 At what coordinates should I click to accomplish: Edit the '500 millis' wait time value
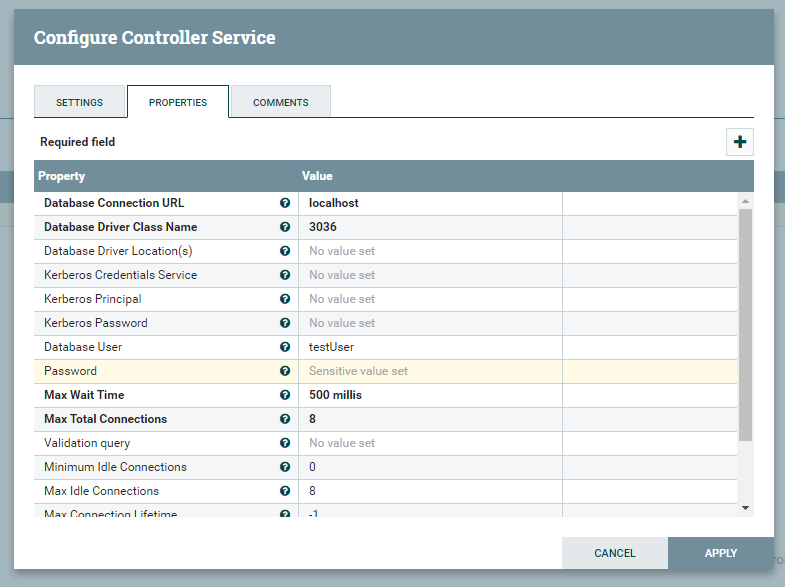point(430,395)
